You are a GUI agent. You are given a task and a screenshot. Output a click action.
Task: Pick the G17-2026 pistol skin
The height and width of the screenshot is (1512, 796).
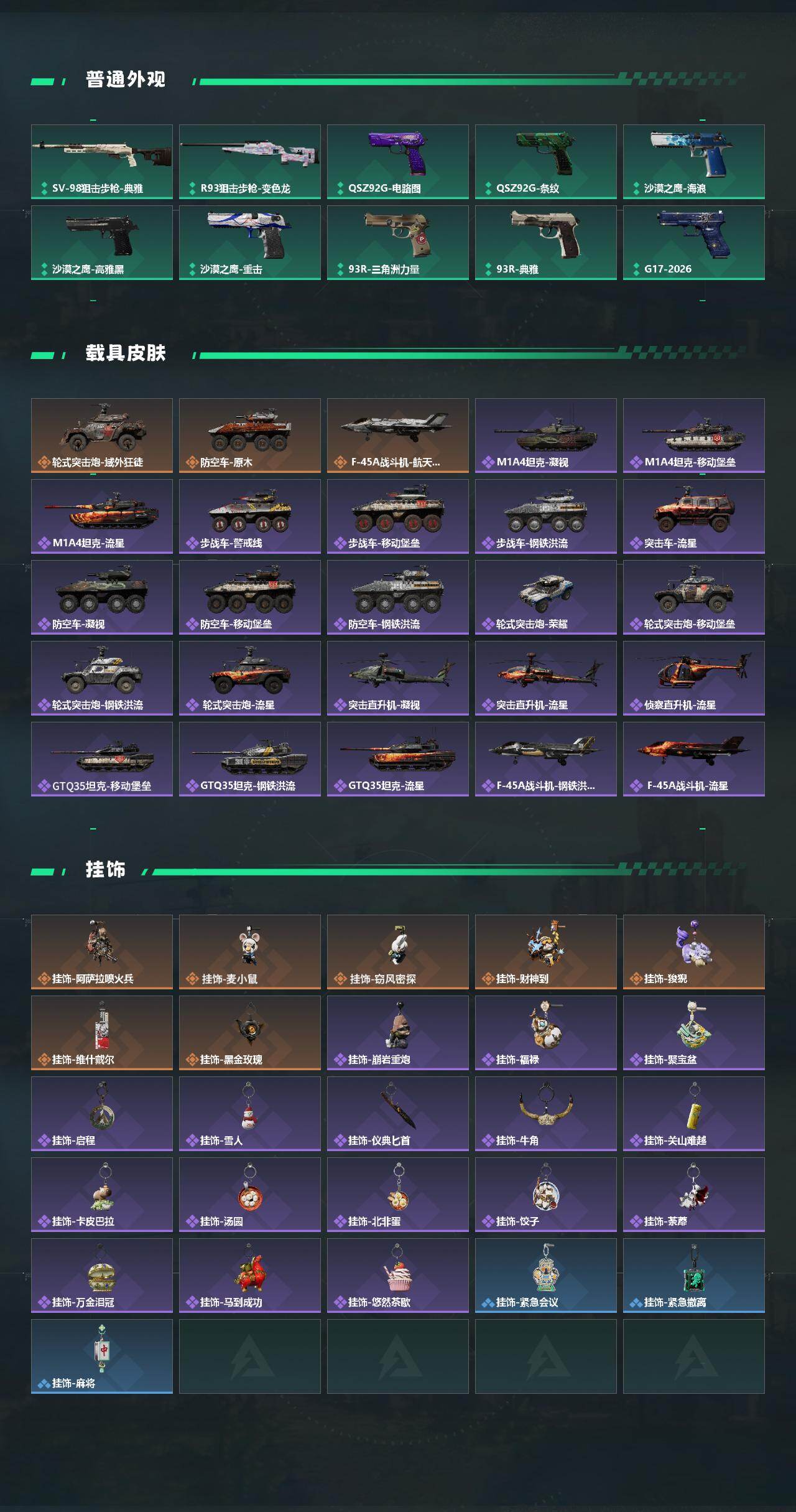tap(694, 243)
